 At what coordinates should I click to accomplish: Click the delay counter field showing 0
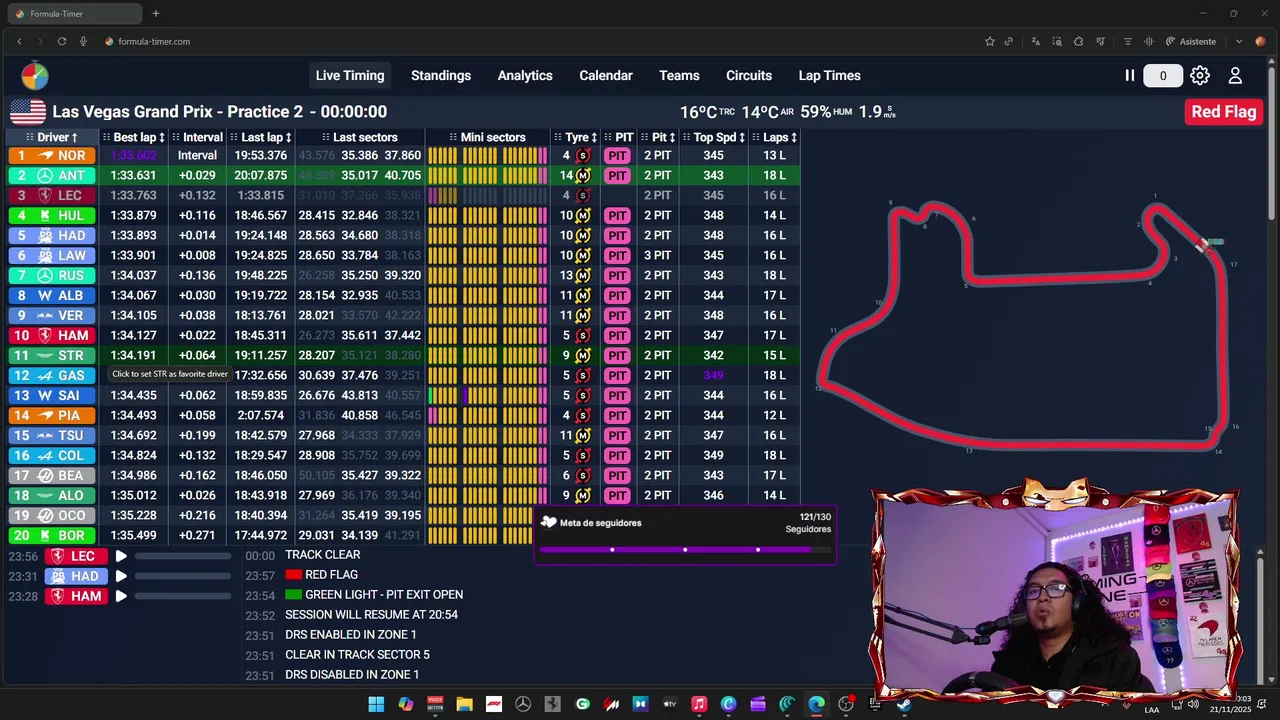pyautogui.click(x=1162, y=76)
